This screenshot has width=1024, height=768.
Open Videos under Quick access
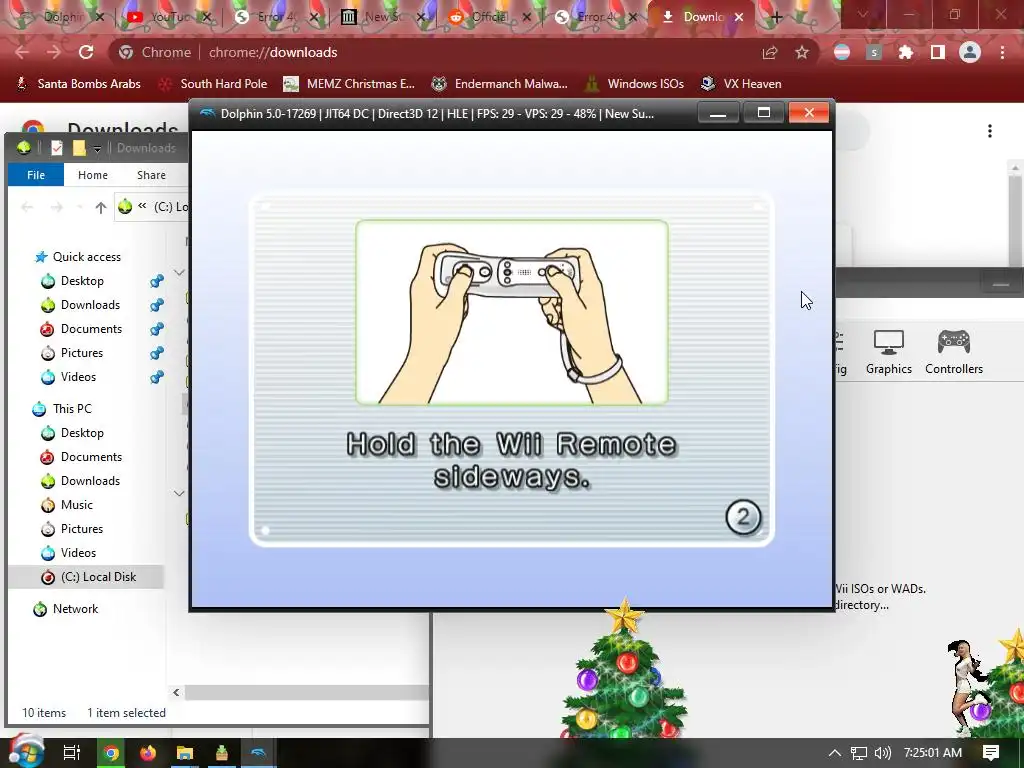[x=78, y=377]
